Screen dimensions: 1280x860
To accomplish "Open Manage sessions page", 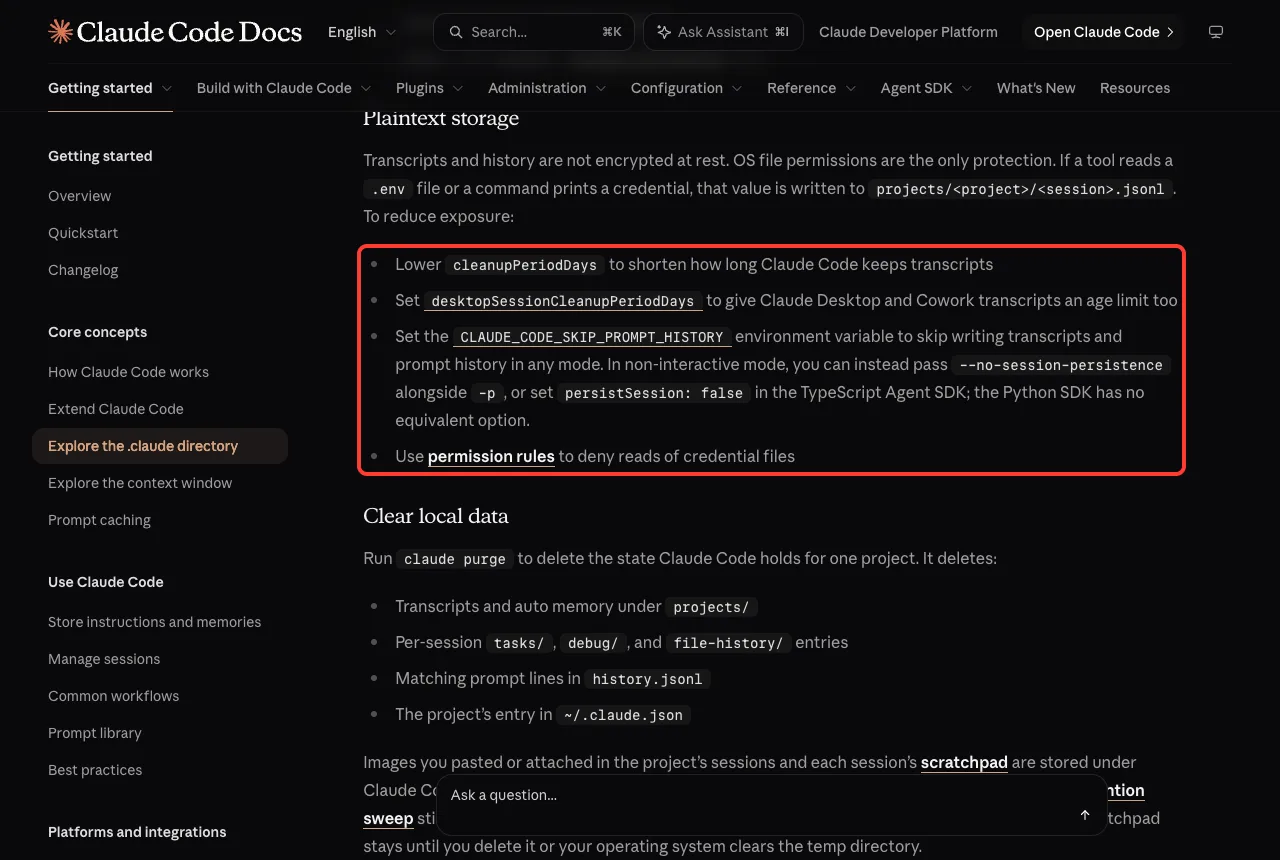I will point(104,659).
